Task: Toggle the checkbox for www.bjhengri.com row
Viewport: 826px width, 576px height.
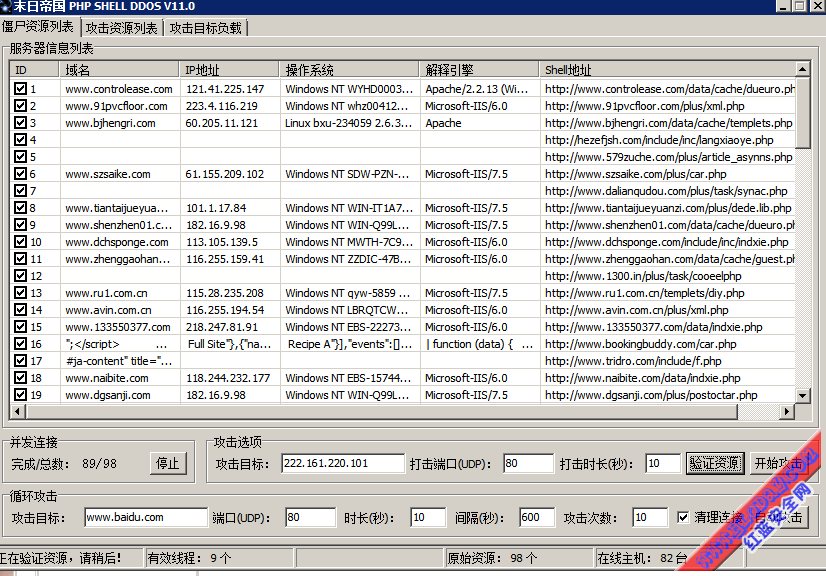Action: point(21,123)
